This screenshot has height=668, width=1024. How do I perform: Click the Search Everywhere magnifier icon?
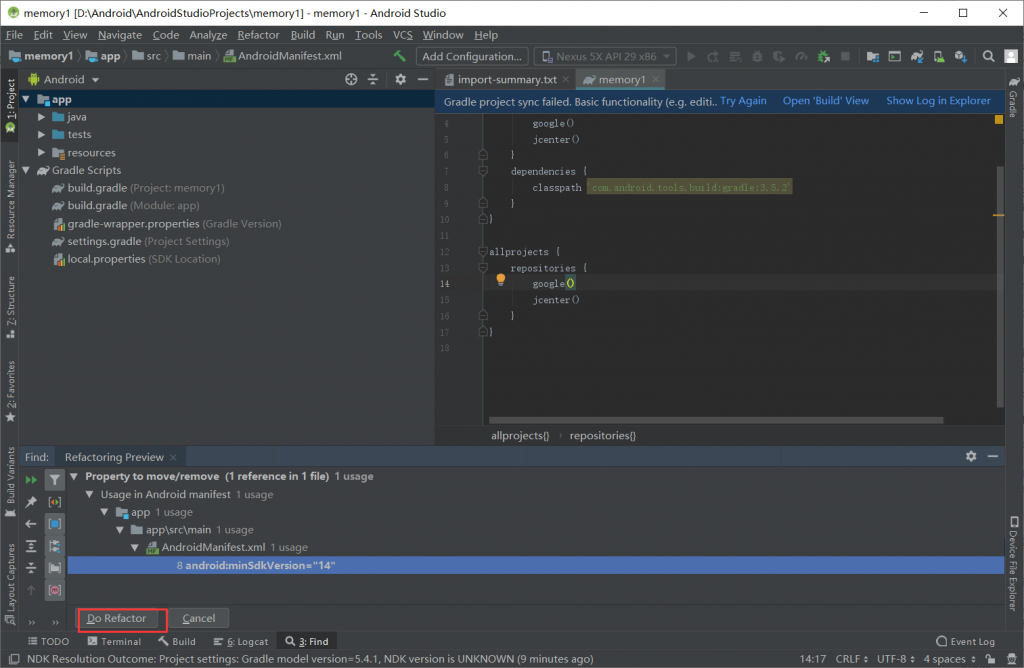pyautogui.click(x=989, y=57)
